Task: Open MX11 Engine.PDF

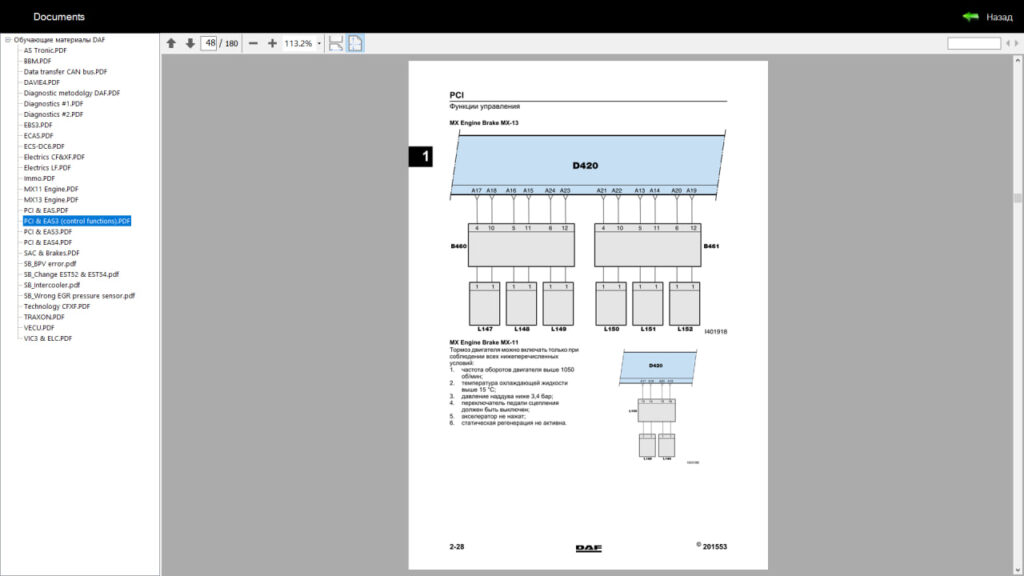Action: (x=51, y=189)
